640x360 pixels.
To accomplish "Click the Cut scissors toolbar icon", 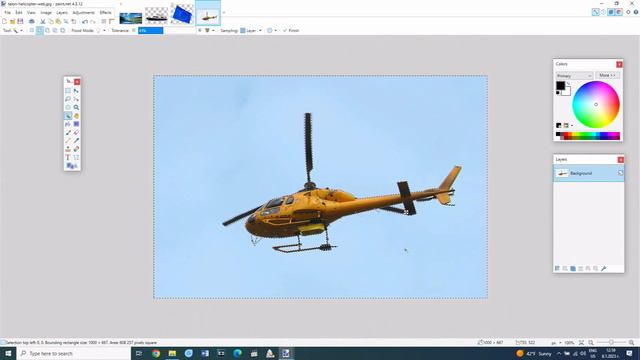I will coord(43,21).
